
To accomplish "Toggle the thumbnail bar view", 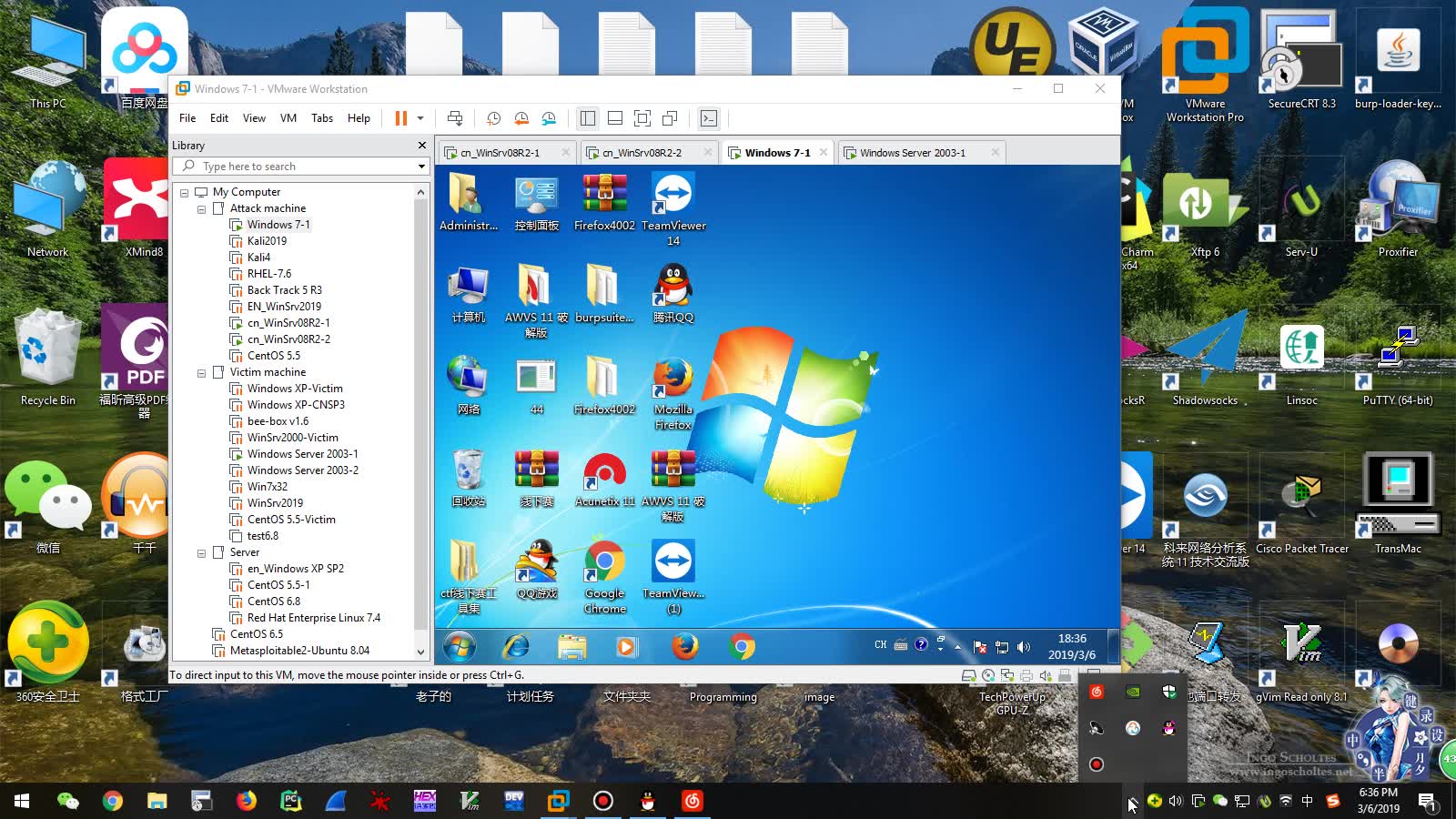I will point(615,118).
